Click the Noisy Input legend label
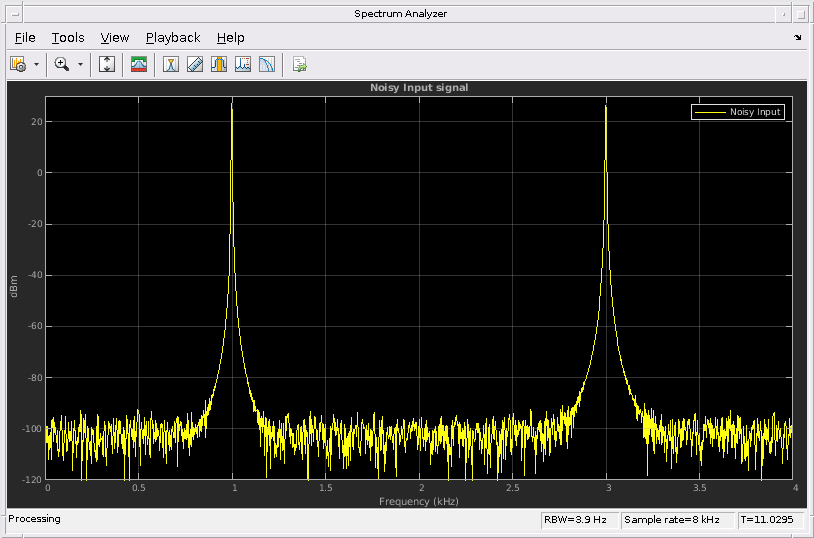 (755, 112)
